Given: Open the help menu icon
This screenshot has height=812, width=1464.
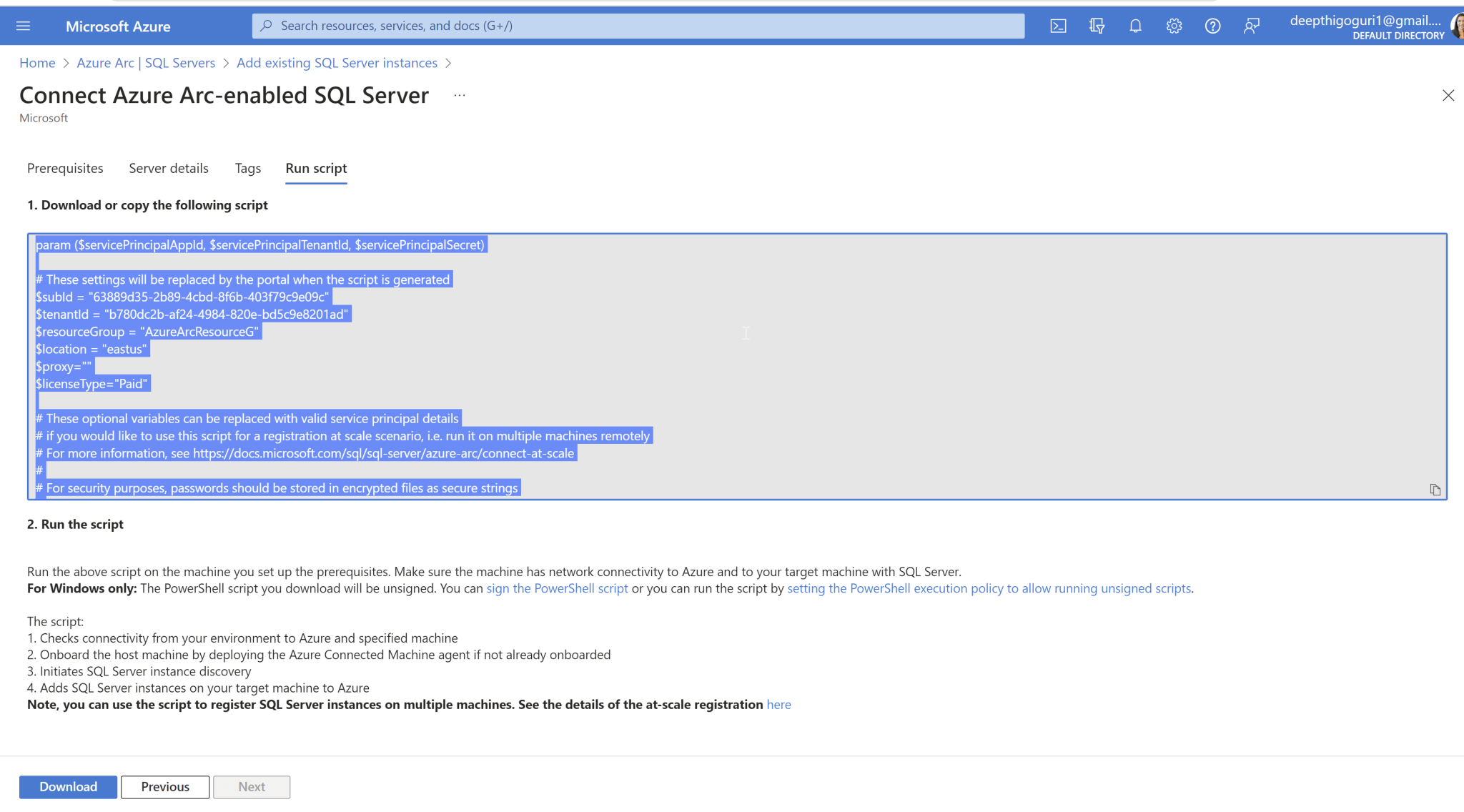Looking at the screenshot, I should (1212, 26).
